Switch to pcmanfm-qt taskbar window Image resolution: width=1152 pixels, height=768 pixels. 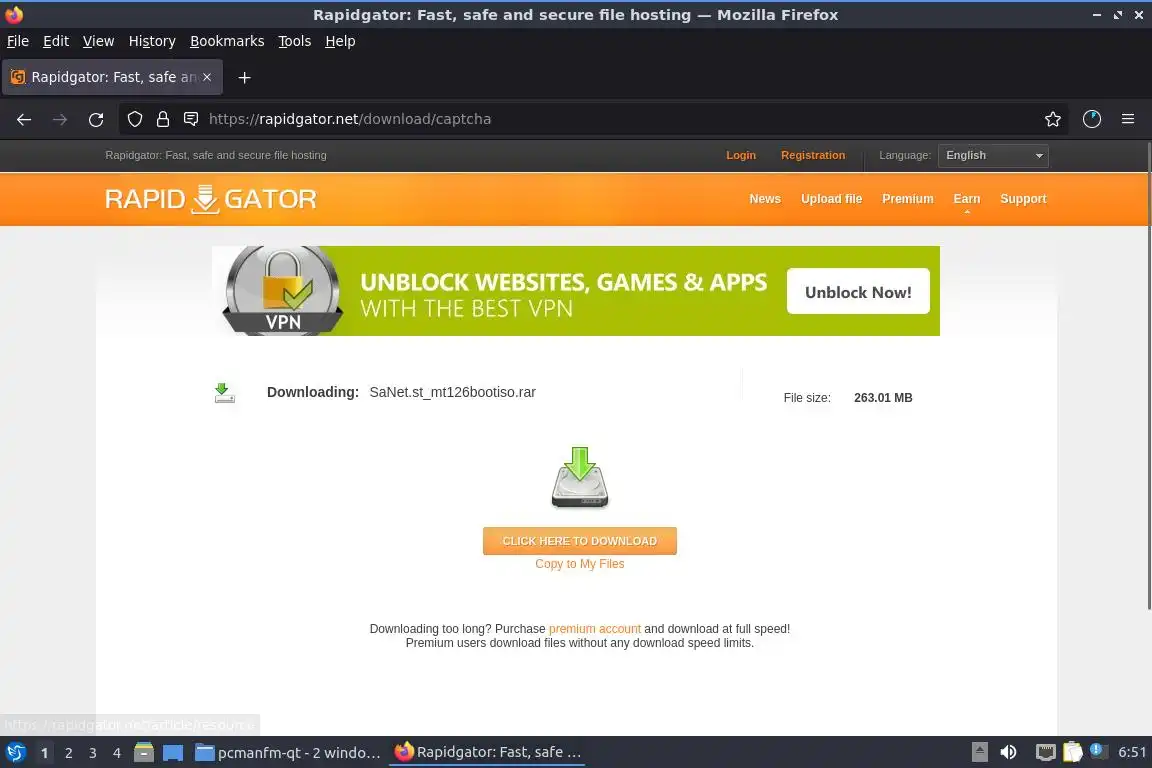287,753
